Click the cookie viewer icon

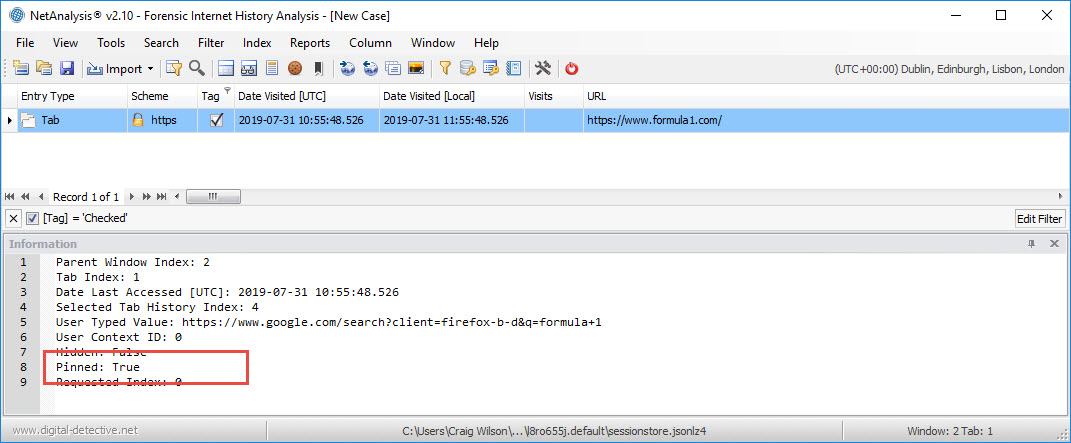click(295, 68)
